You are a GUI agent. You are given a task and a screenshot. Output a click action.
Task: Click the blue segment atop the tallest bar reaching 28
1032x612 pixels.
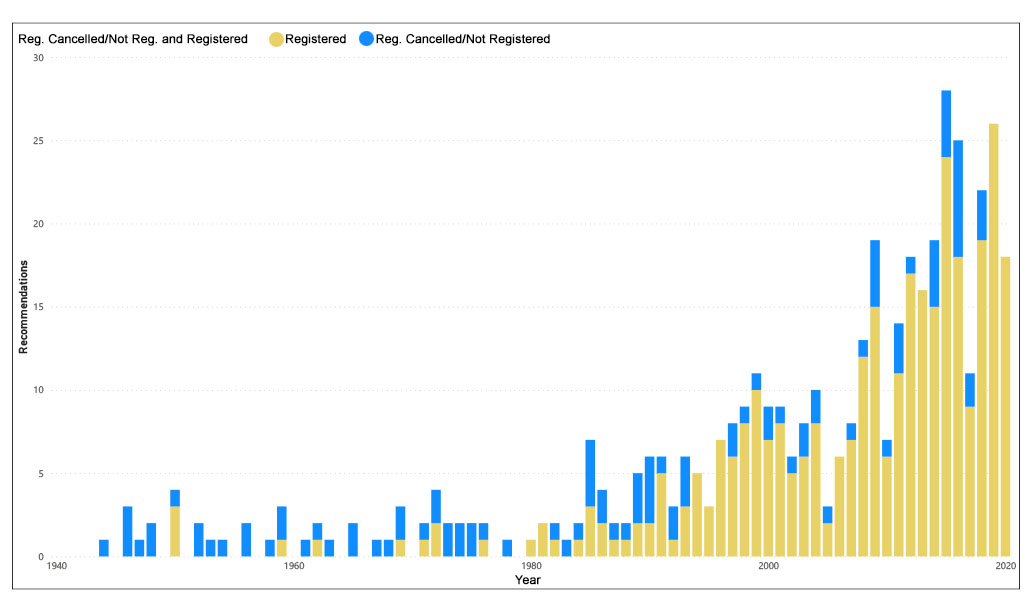tap(946, 124)
